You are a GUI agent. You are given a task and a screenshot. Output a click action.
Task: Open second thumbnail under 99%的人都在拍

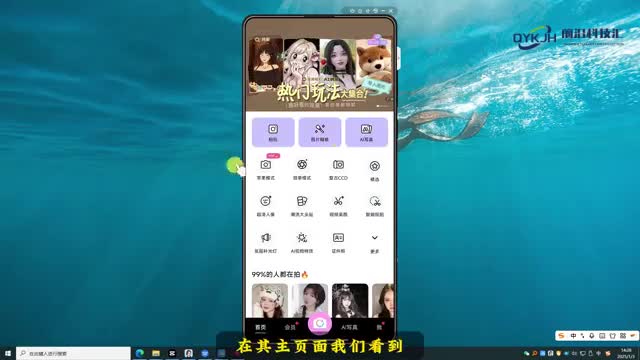point(310,300)
